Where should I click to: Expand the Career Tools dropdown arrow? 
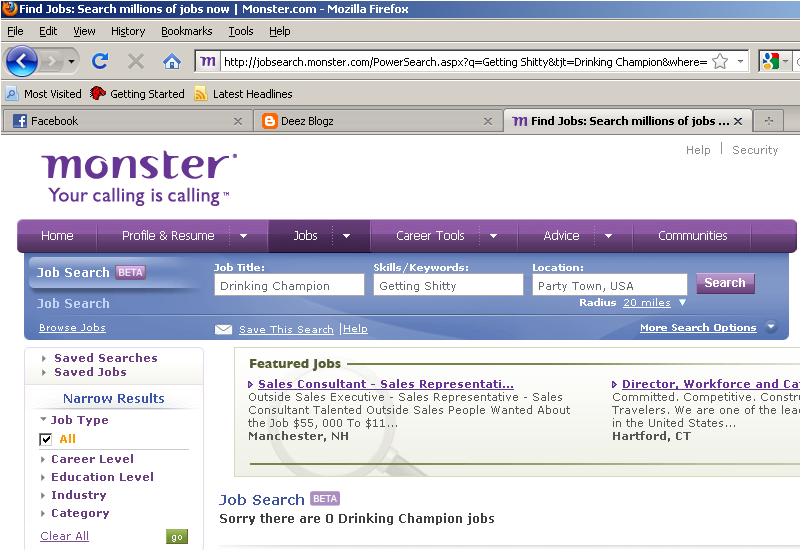pos(494,236)
